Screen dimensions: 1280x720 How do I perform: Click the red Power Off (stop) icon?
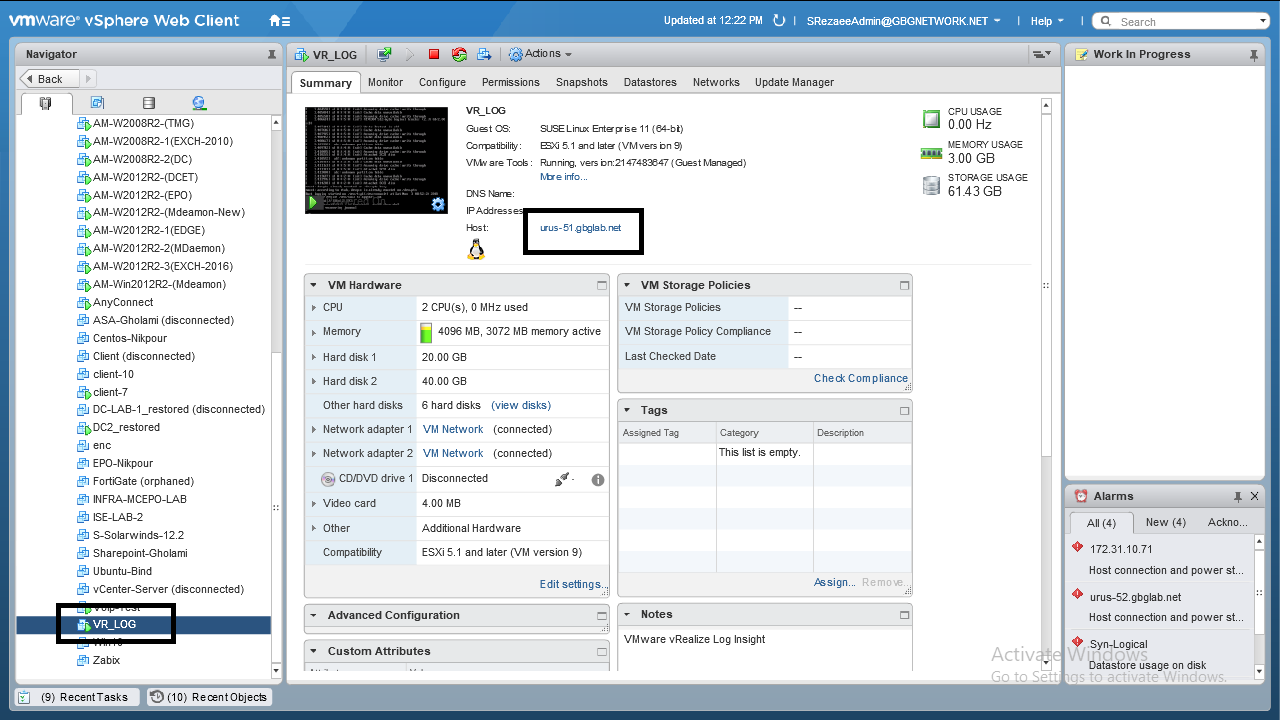click(434, 54)
